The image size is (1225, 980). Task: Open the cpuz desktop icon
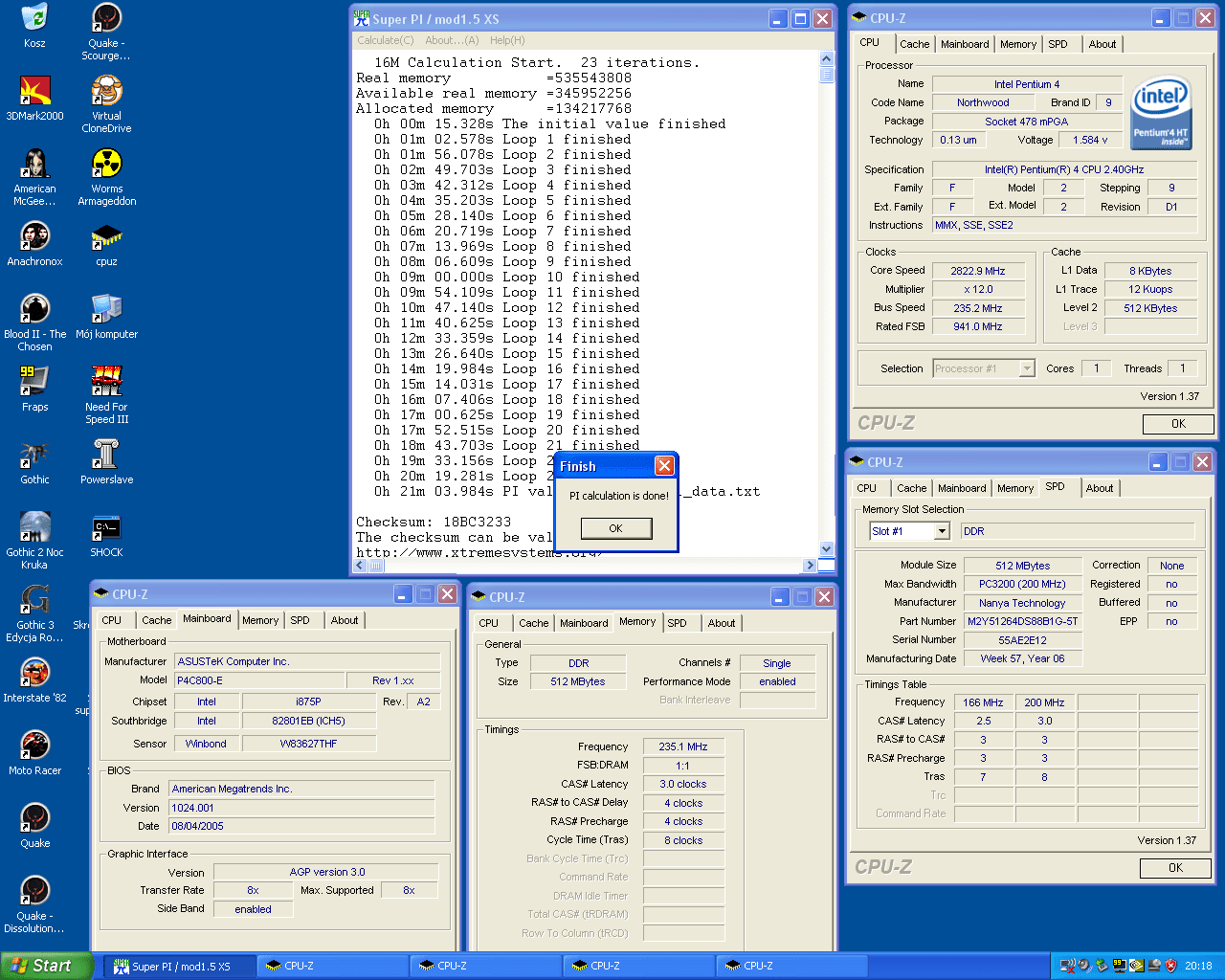pos(106,244)
